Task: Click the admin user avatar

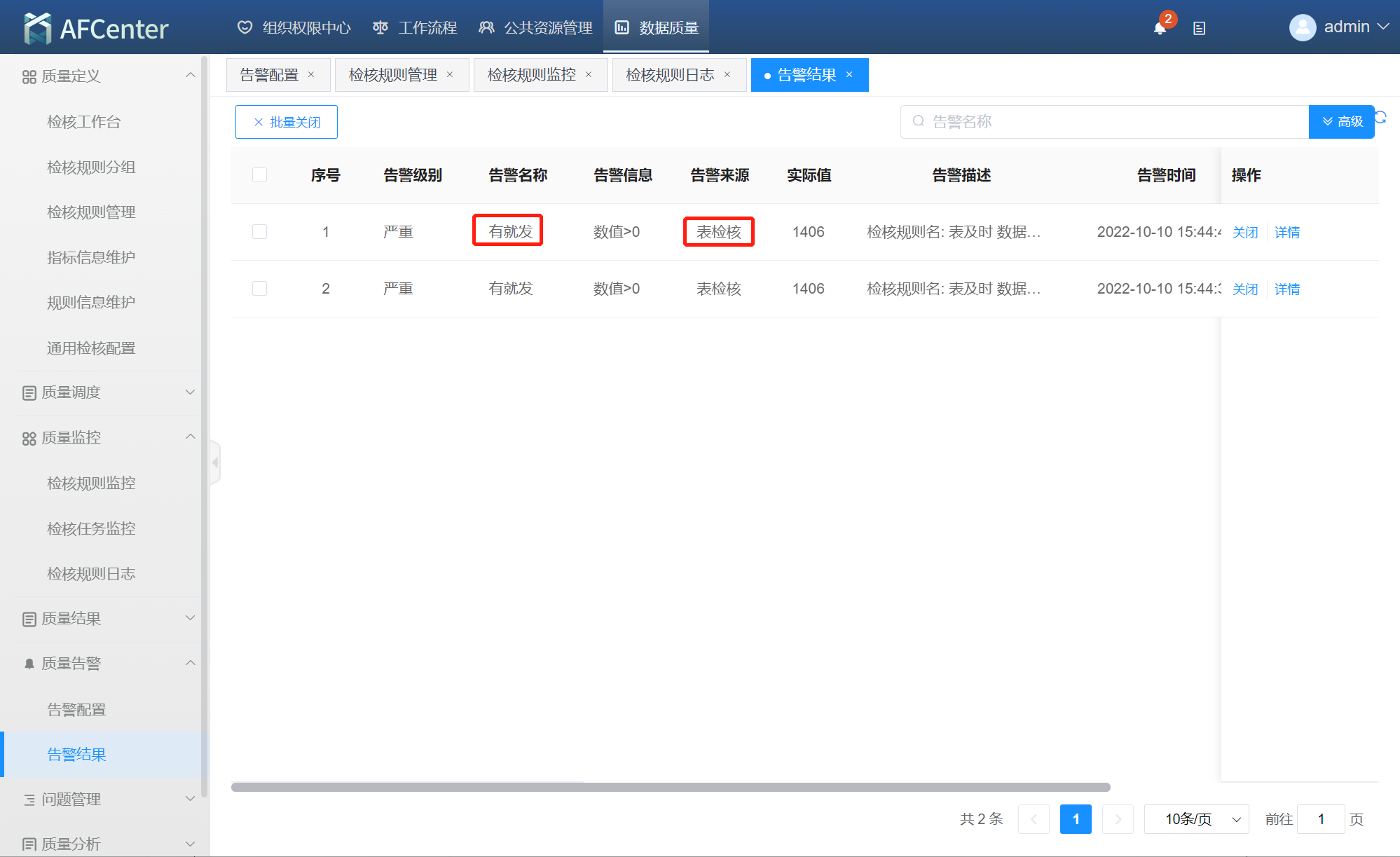Action: coord(1302,28)
